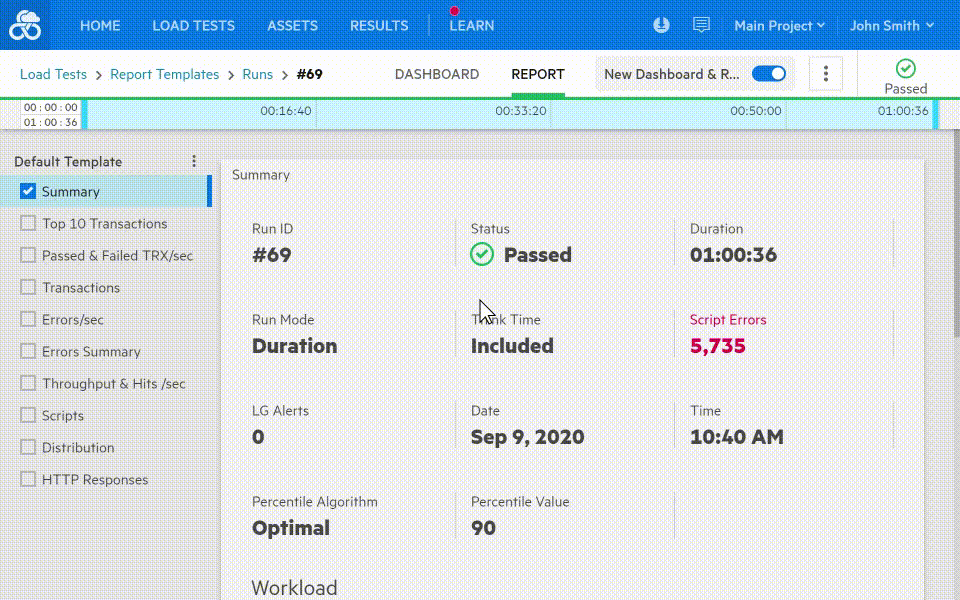Switch to the Dashboard tab
The width and height of the screenshot is (960, 600).
(x=437, y=74)
